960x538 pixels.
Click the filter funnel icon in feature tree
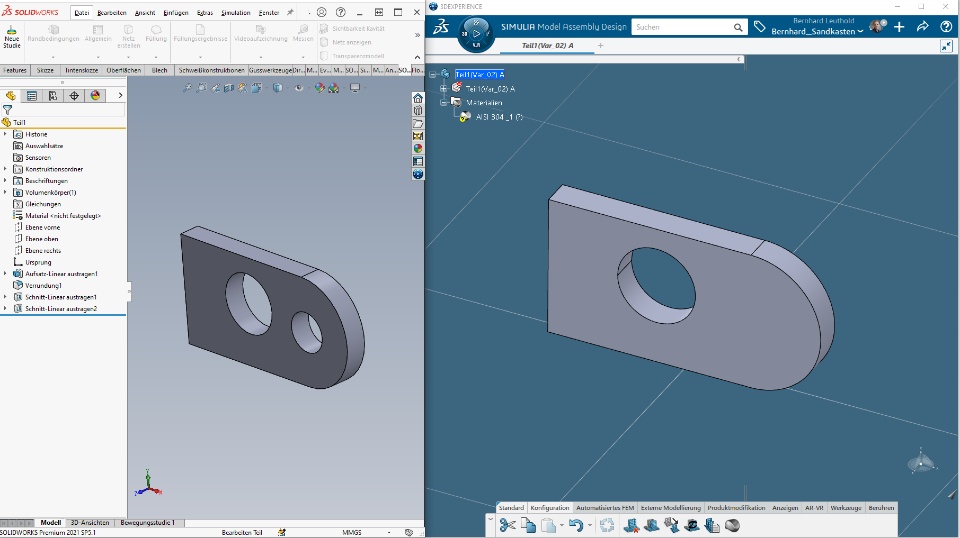(x=7, y=110)
